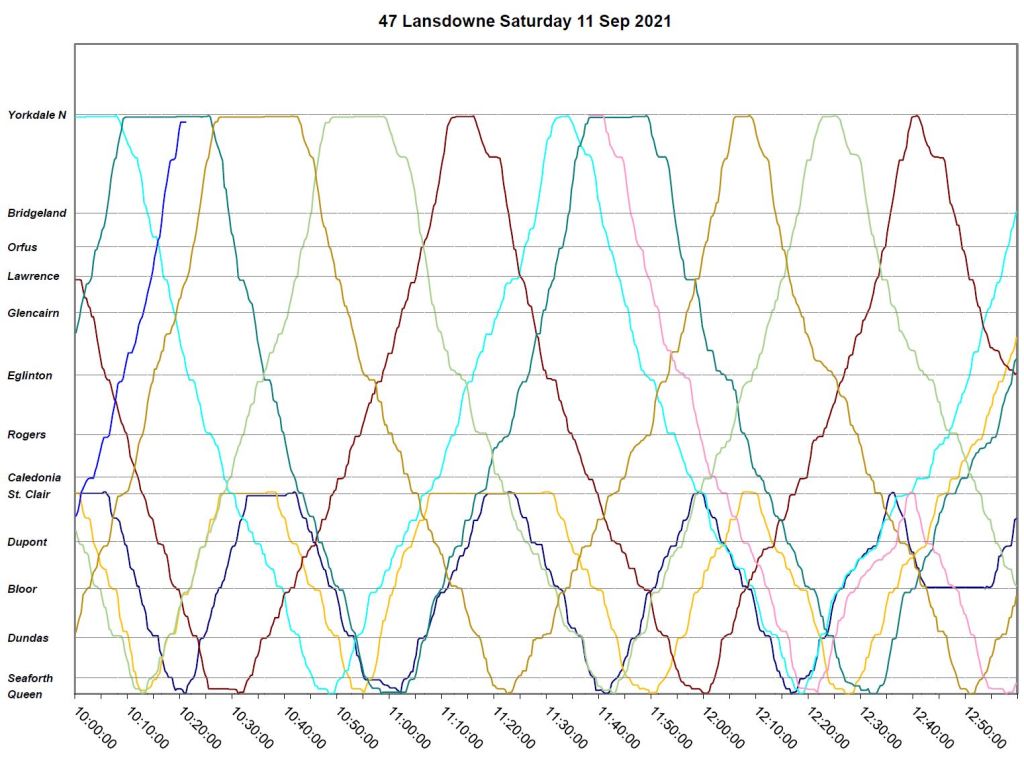Select the Rogers stop label
Screen dimensions: 1024x758
[26, 435]
